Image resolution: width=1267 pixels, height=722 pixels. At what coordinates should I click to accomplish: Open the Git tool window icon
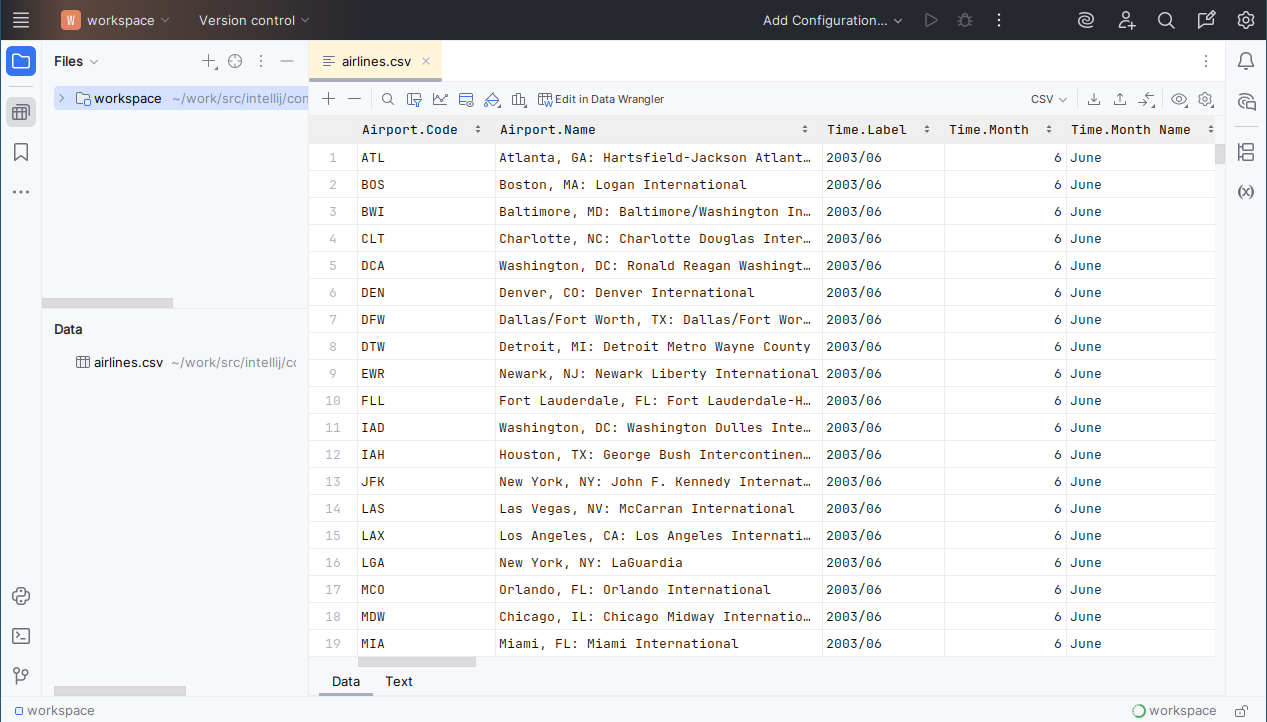(x=21, y=676)
